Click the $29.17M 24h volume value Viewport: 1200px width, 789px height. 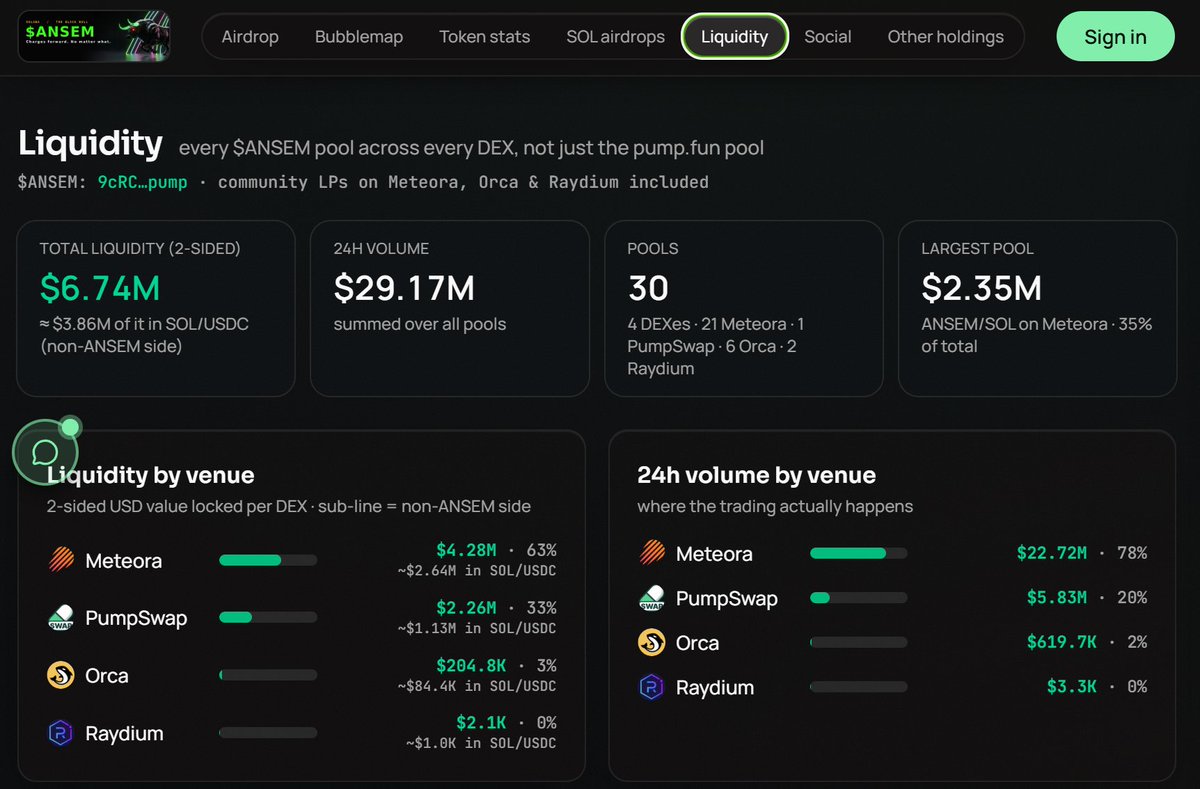coord(404,289)
